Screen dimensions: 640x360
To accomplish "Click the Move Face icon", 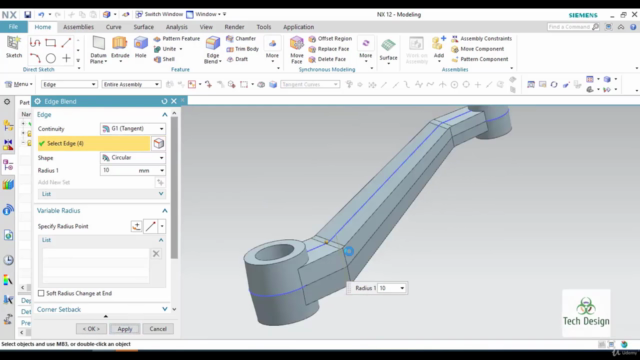I will point(297,43).
